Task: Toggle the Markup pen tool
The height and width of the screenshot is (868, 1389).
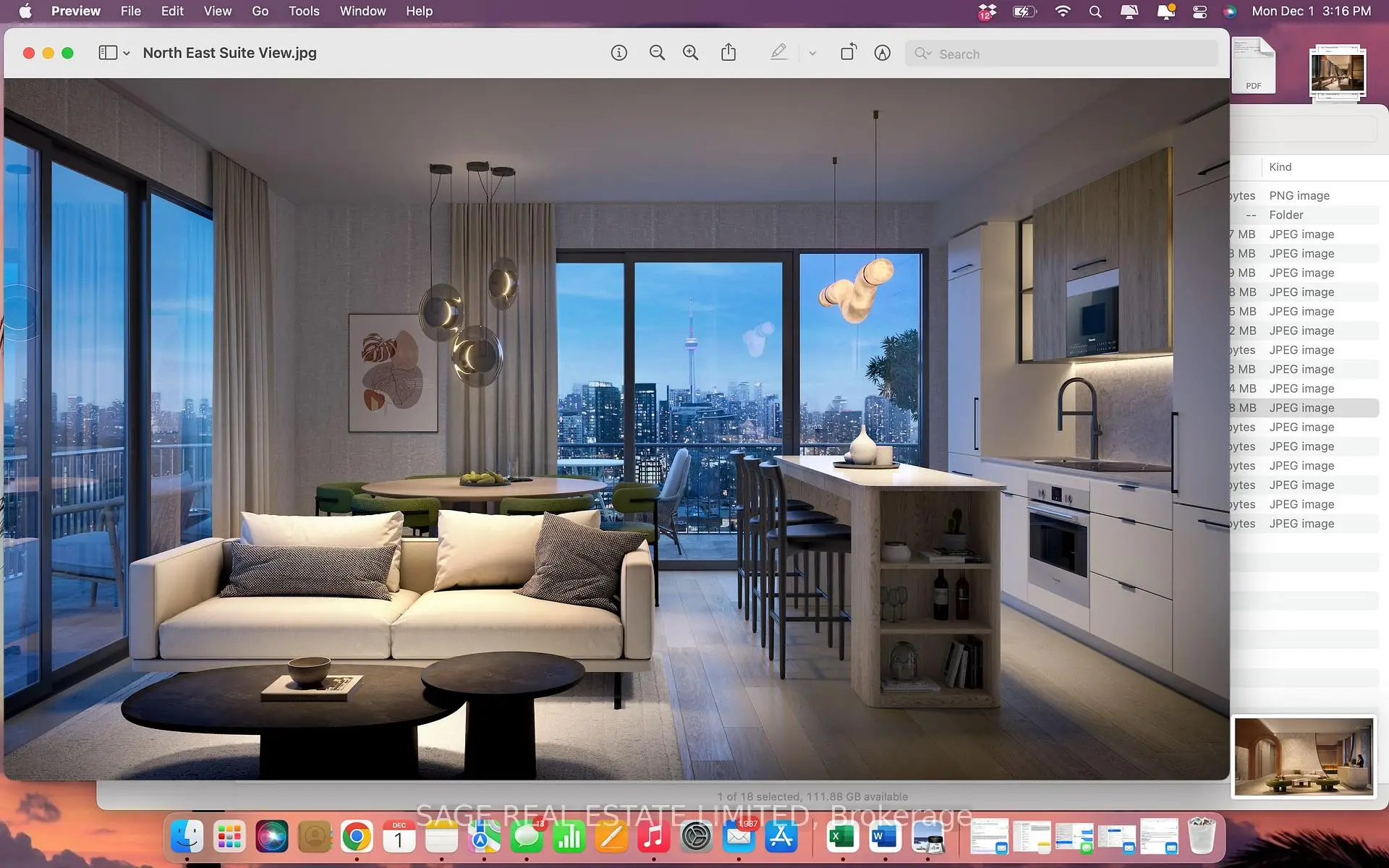Action: click(778, 53)
